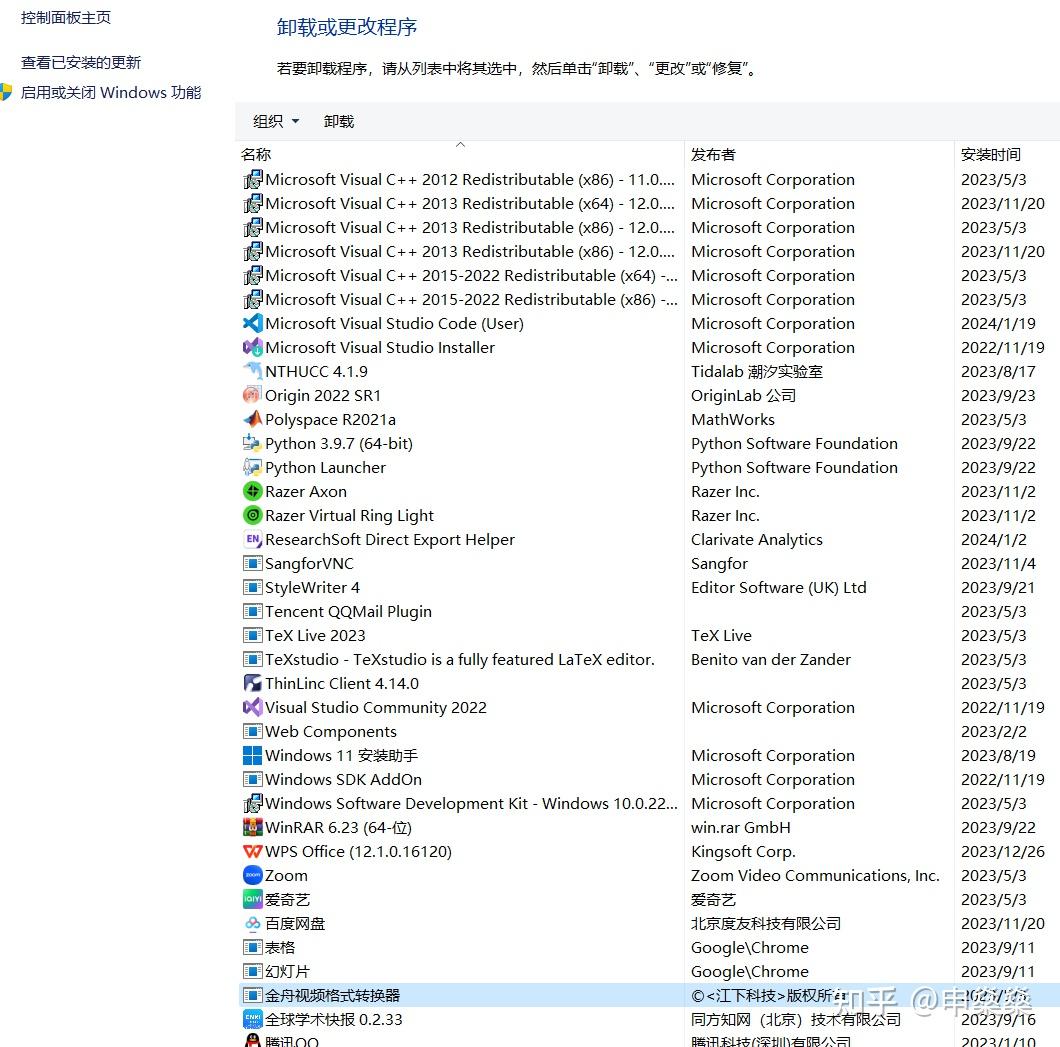
Task: Click the 腾讯QQ icon
Action: click(252, 1040)
